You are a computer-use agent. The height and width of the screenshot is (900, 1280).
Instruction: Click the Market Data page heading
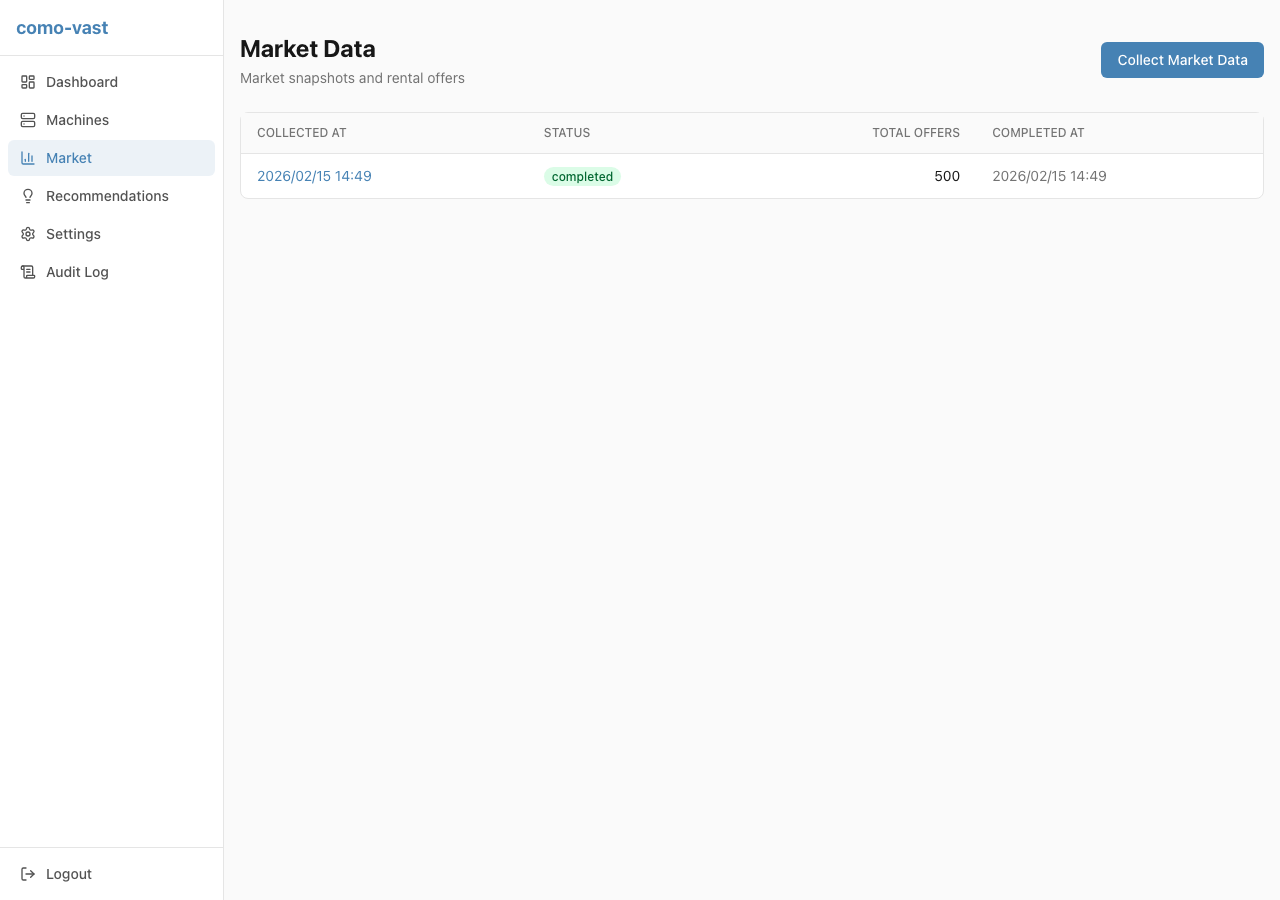[308, 49]
